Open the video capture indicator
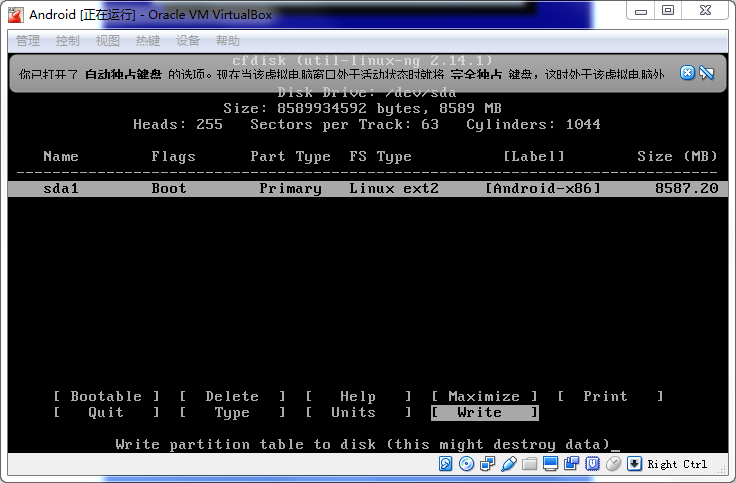The width and height of the screenshot is (736, 483). [571, 464]
